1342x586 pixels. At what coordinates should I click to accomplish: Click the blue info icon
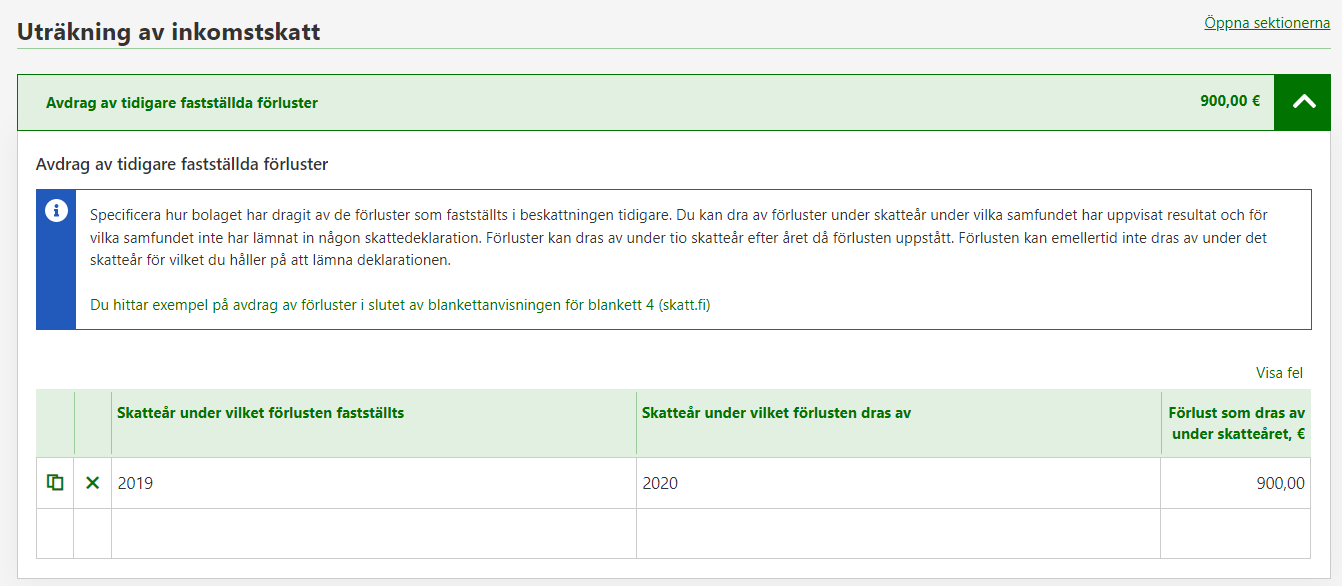[x=57, y=211]
